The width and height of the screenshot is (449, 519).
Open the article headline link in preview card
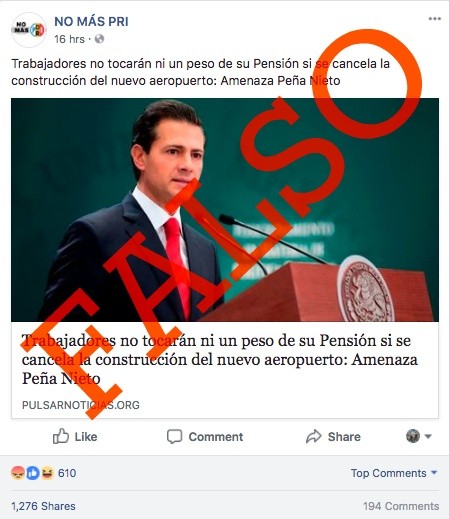(x=220, y=359)
